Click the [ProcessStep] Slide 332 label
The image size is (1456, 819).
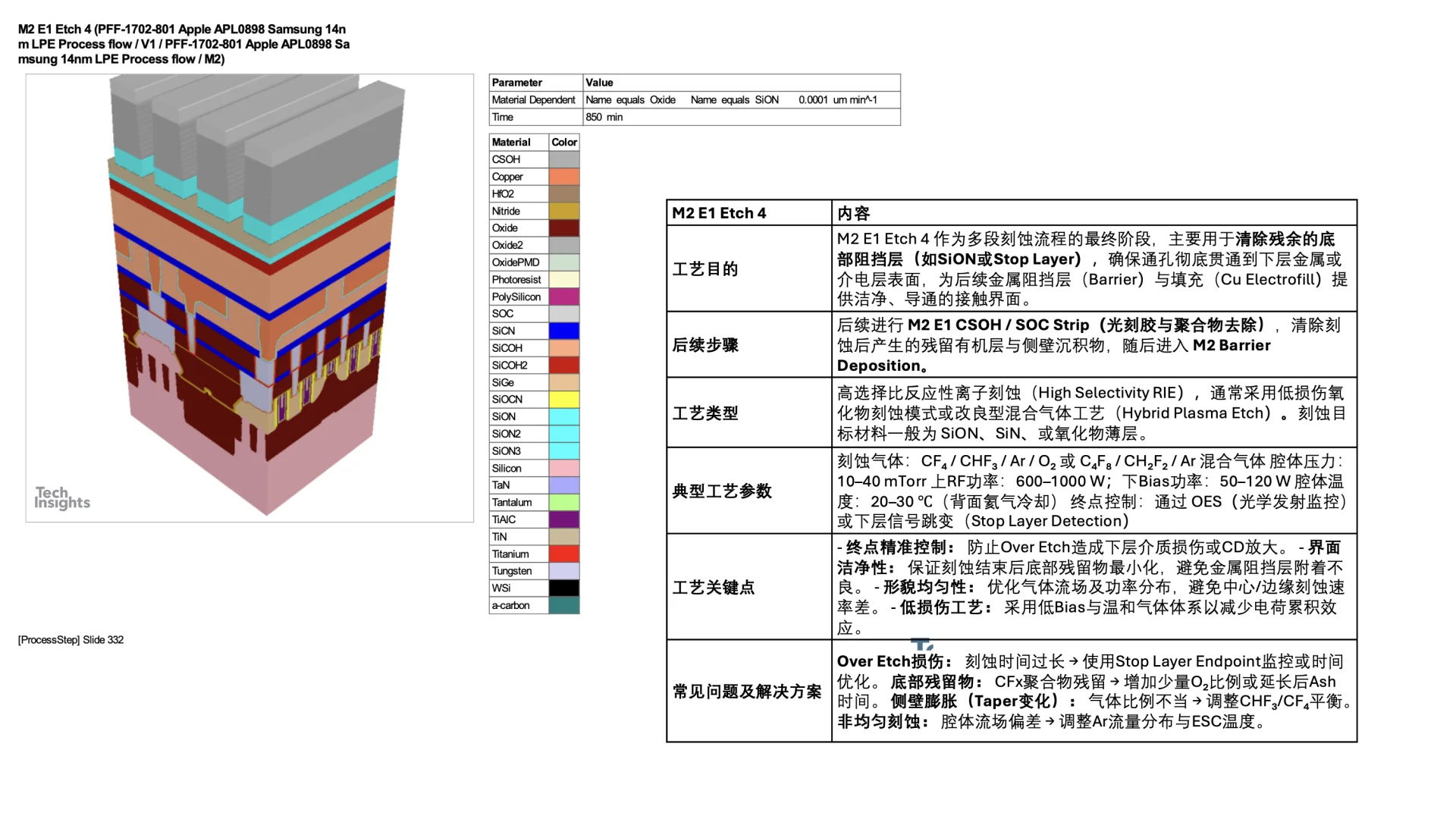pos(71,639)
